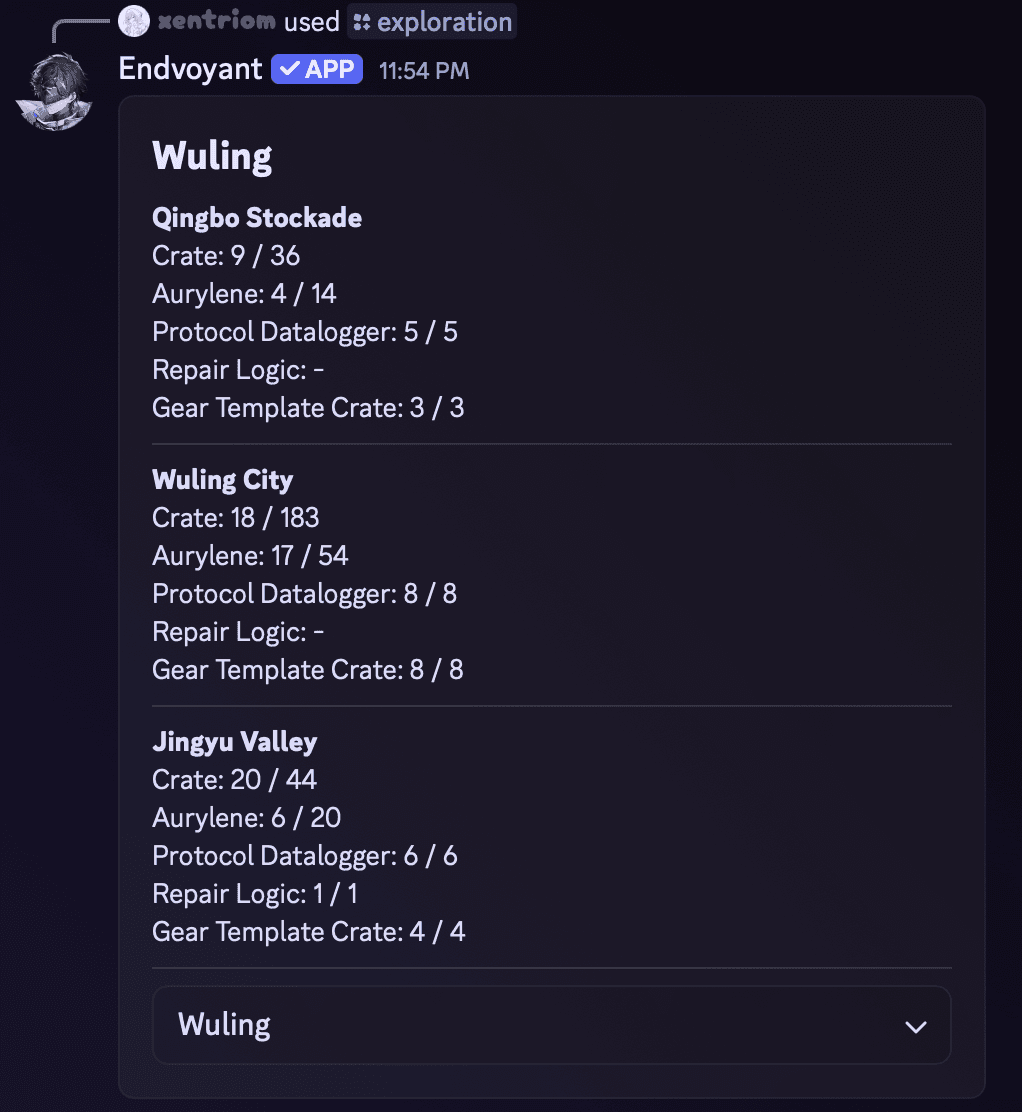Image resolution: width=1022 pixels, height=1112 pixels.
Task: Click the Qingbo Stockade section header
Action: 257,217
